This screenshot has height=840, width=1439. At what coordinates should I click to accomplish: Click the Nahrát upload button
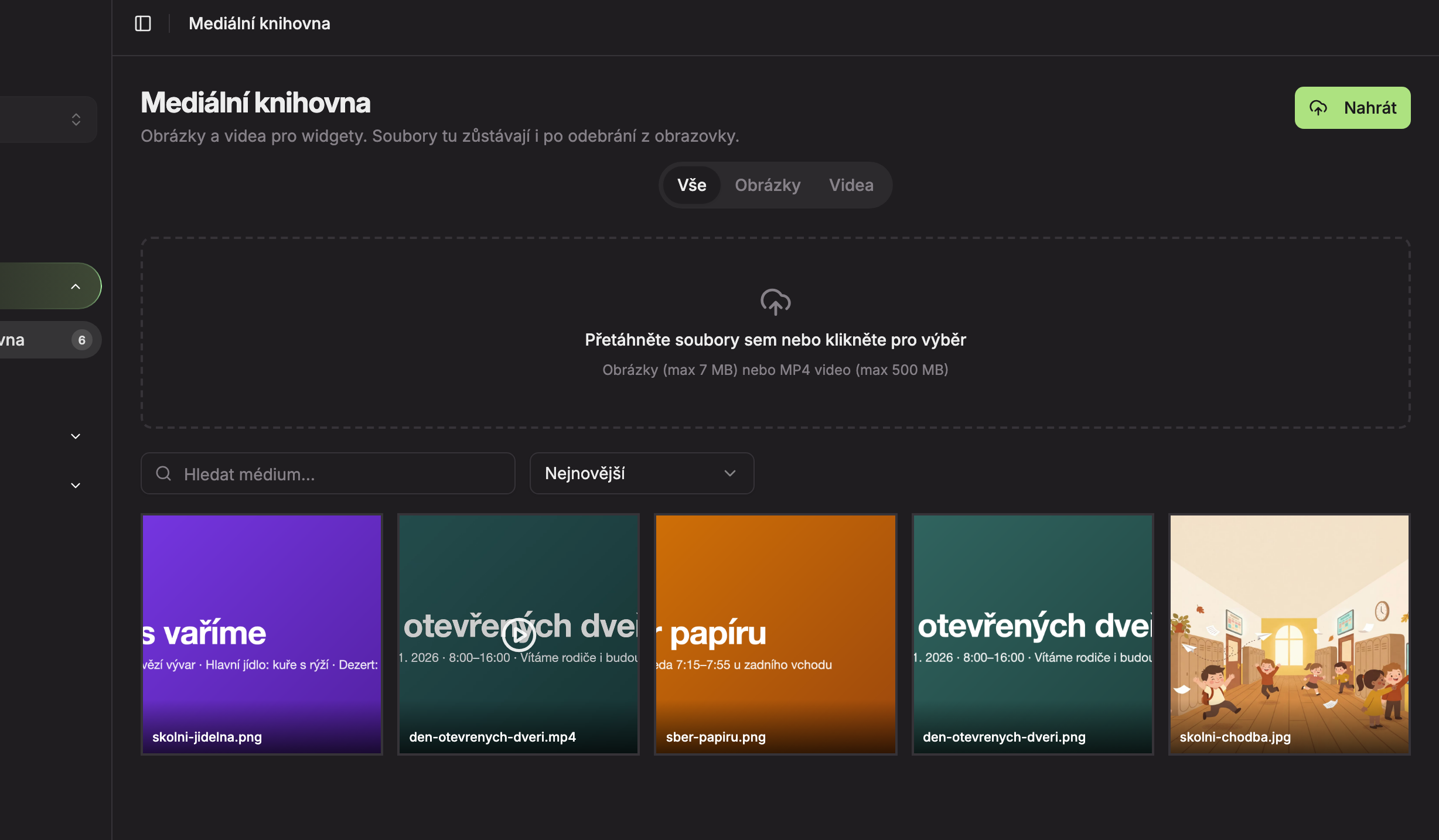point(1352,108)
